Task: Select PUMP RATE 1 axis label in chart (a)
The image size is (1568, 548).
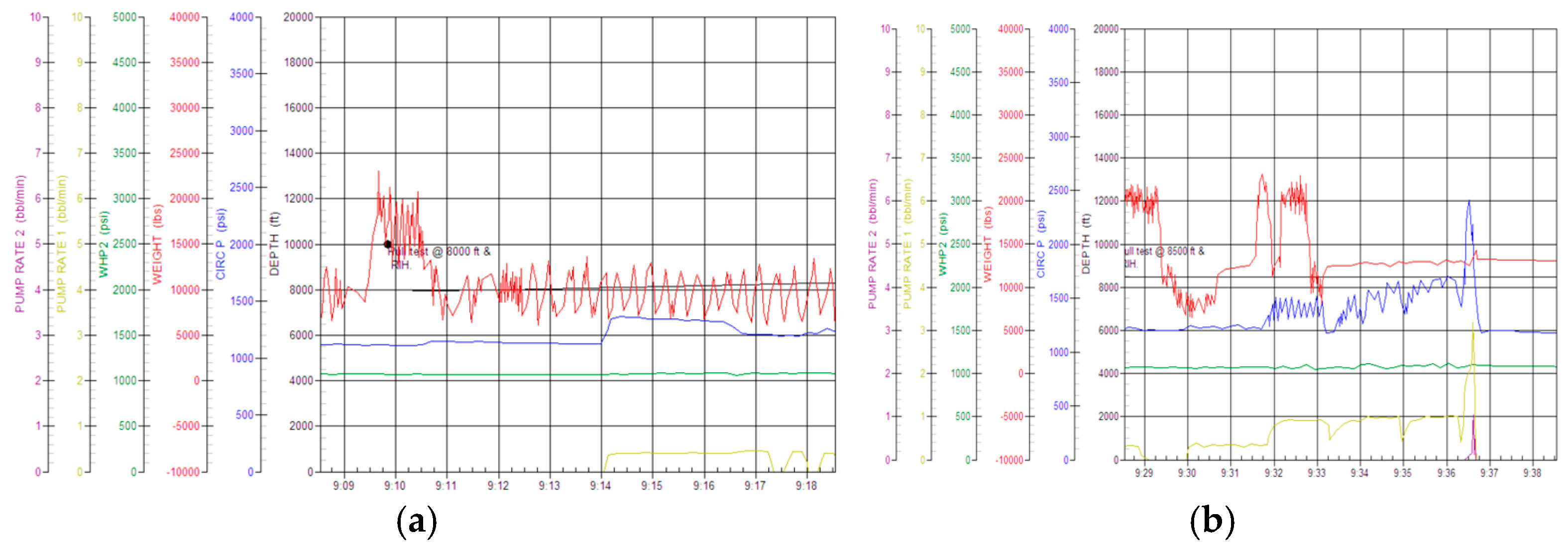Action: click(62, 244)
